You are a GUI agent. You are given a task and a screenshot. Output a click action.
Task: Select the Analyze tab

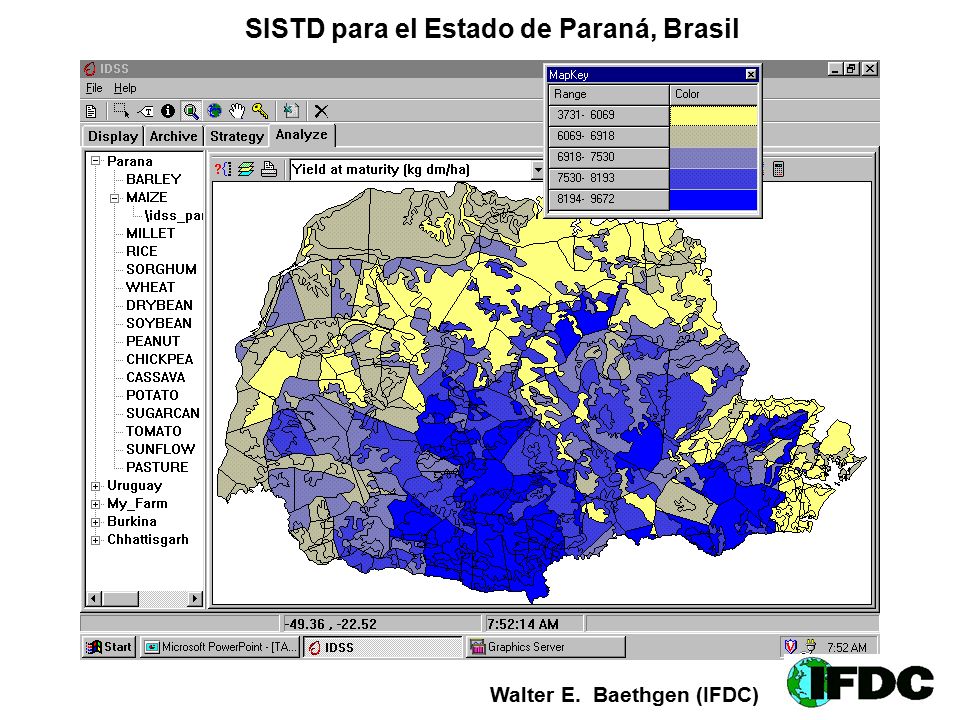point(301,135)
